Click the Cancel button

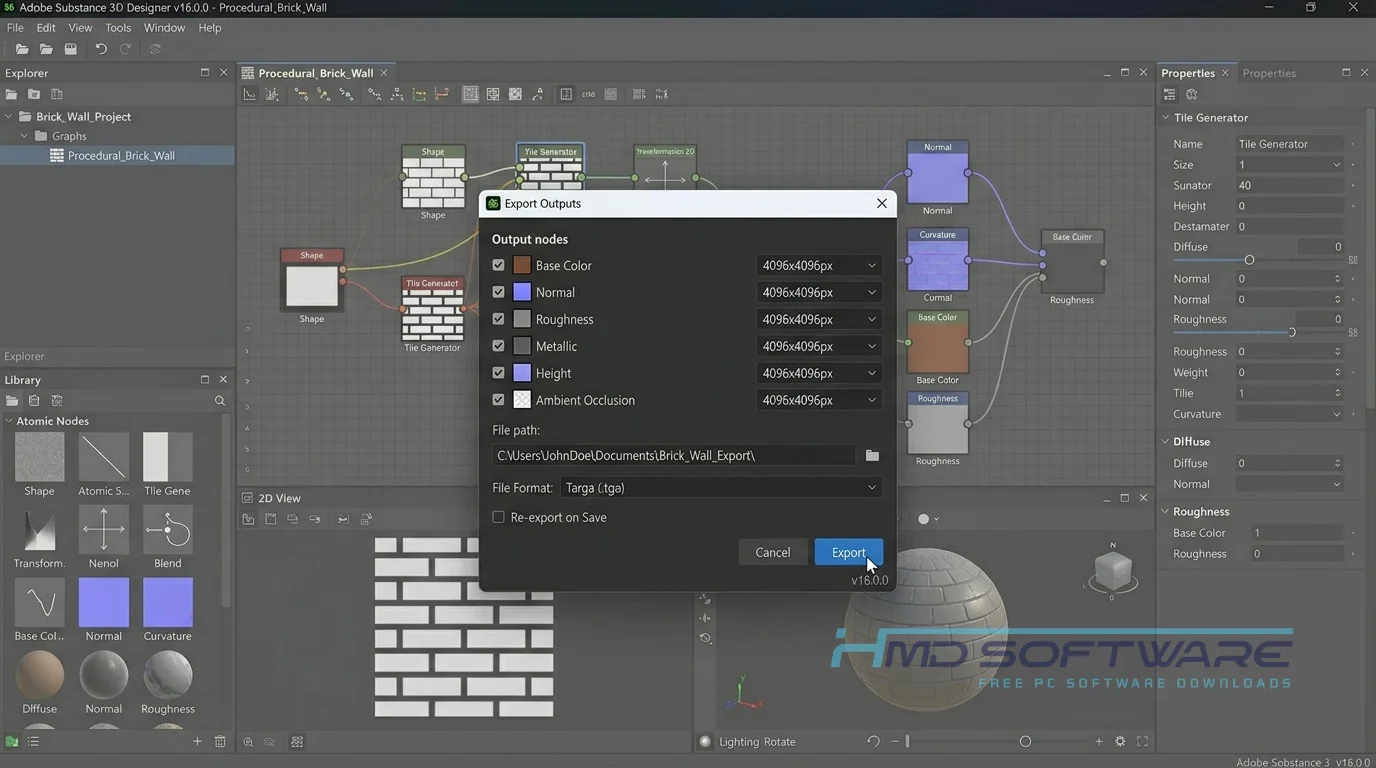[x=773, y=552]
